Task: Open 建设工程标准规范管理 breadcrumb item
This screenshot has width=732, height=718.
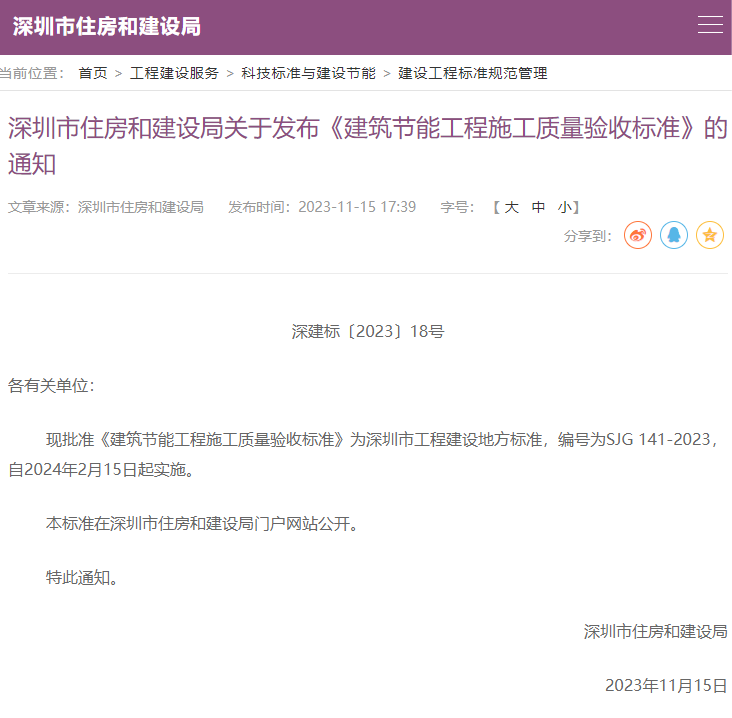Action: (x=473, y=73)
